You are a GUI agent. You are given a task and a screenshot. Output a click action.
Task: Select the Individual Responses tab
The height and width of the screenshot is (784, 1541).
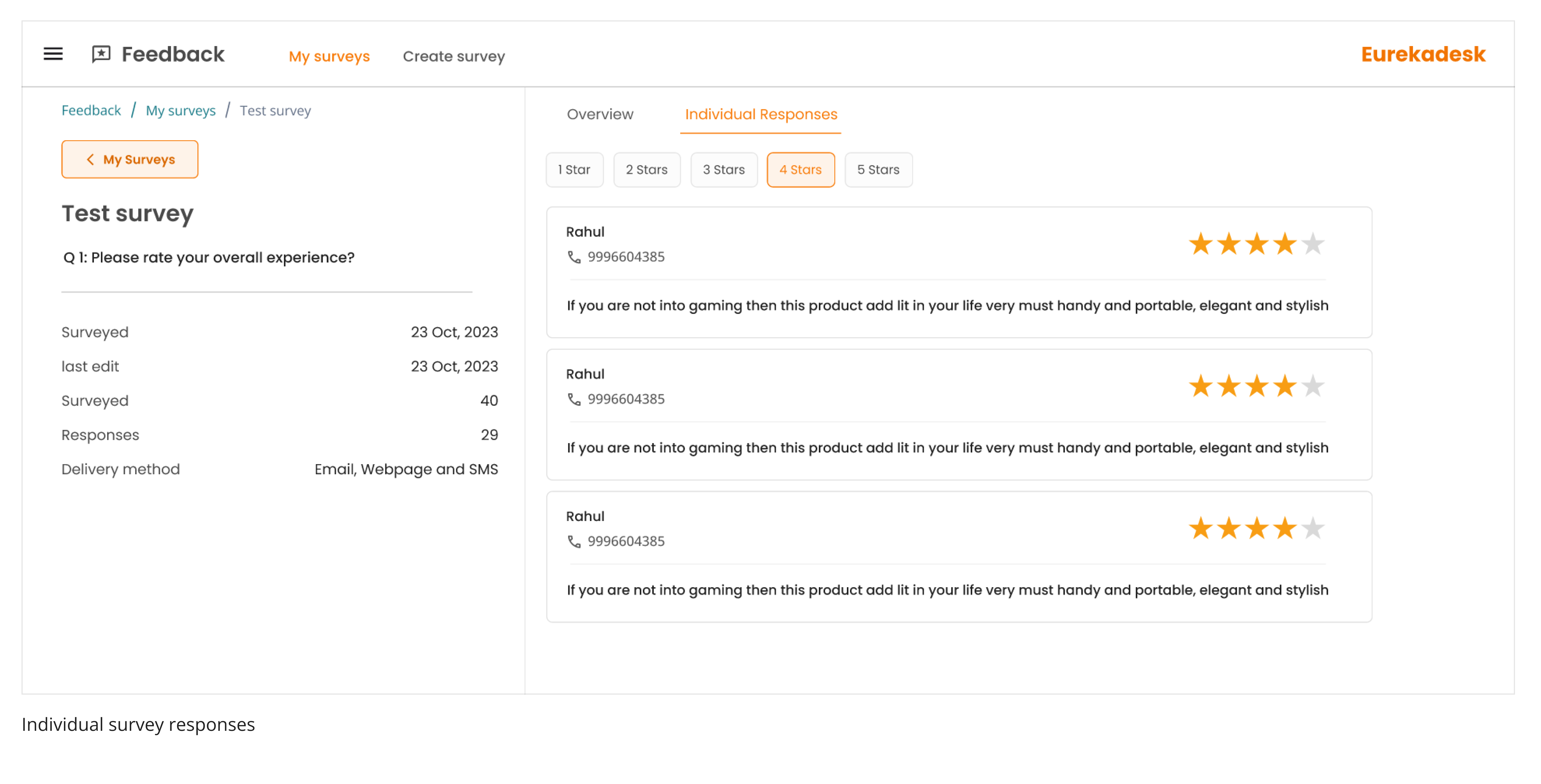761,114
